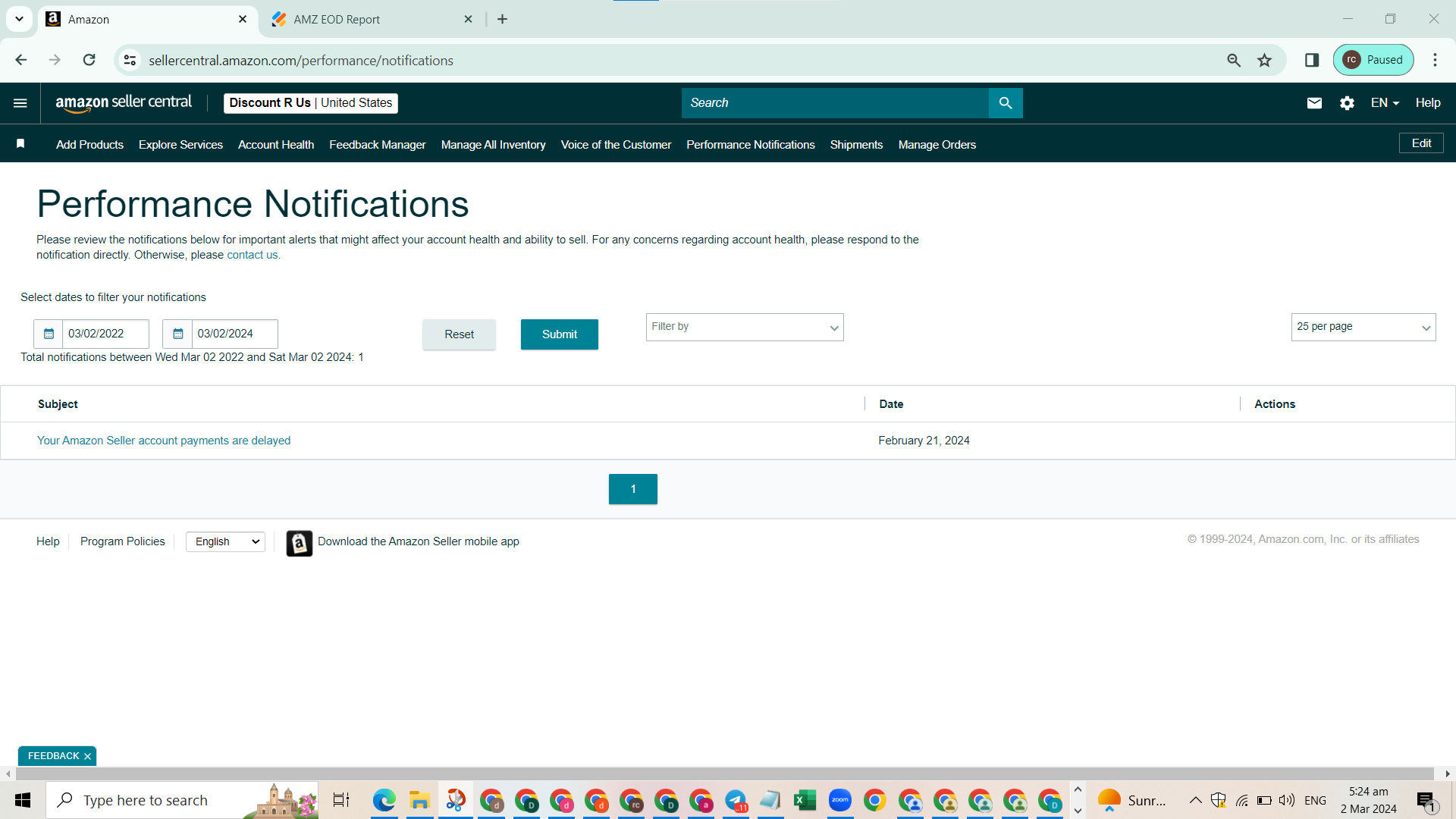
Task: Launch Microsoft Edge from the taskbar
Action: (384, 800)
